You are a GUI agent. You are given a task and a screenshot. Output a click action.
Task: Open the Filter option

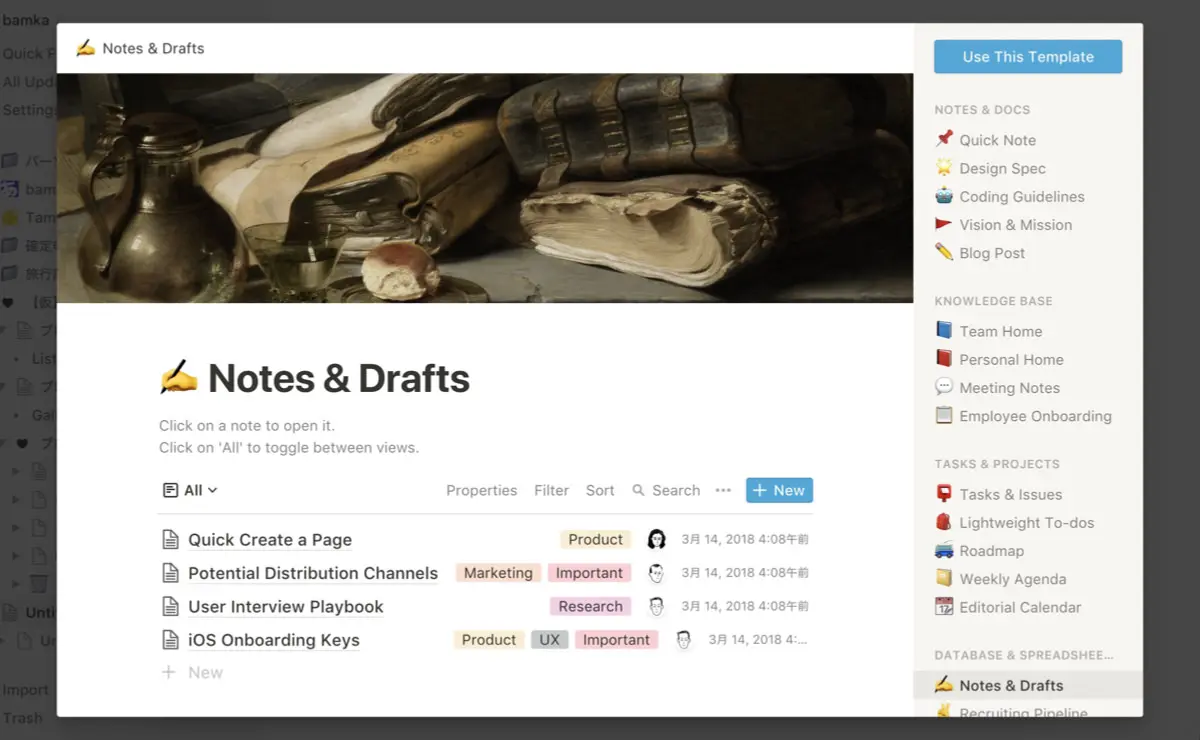(551, 490)
